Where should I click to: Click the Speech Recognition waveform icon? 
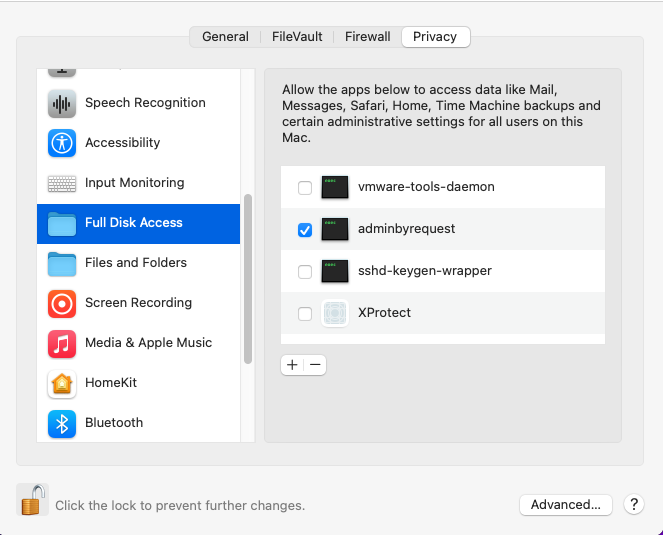[x=62, y=103]
